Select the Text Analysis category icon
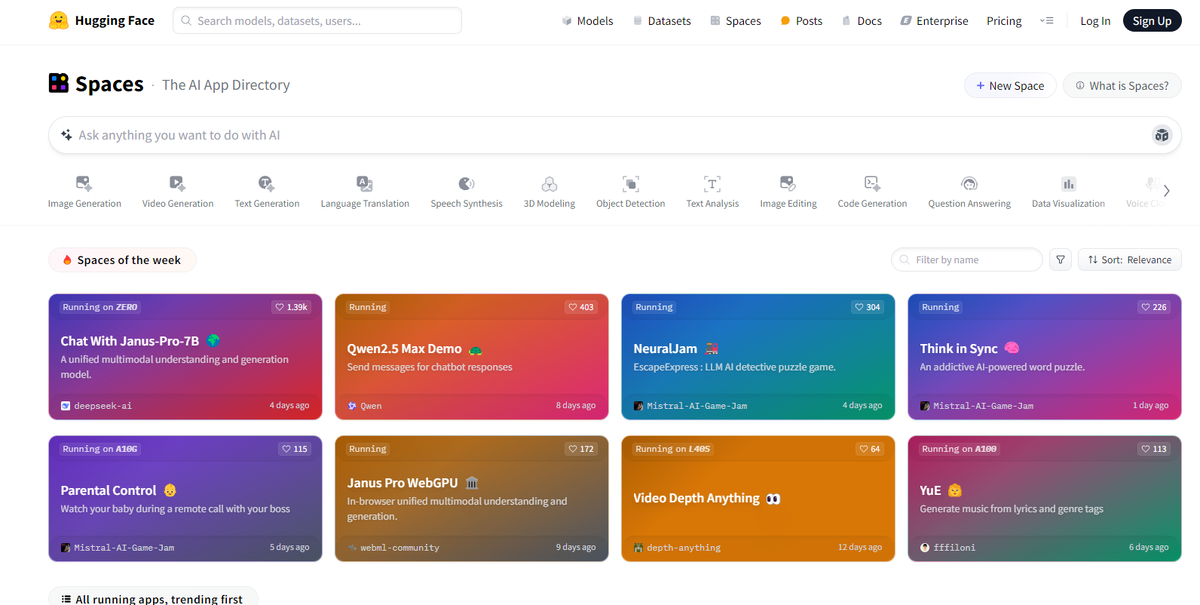Viewport: 1200px width, 605px height. pyautogui.click(x=712, y=184)
